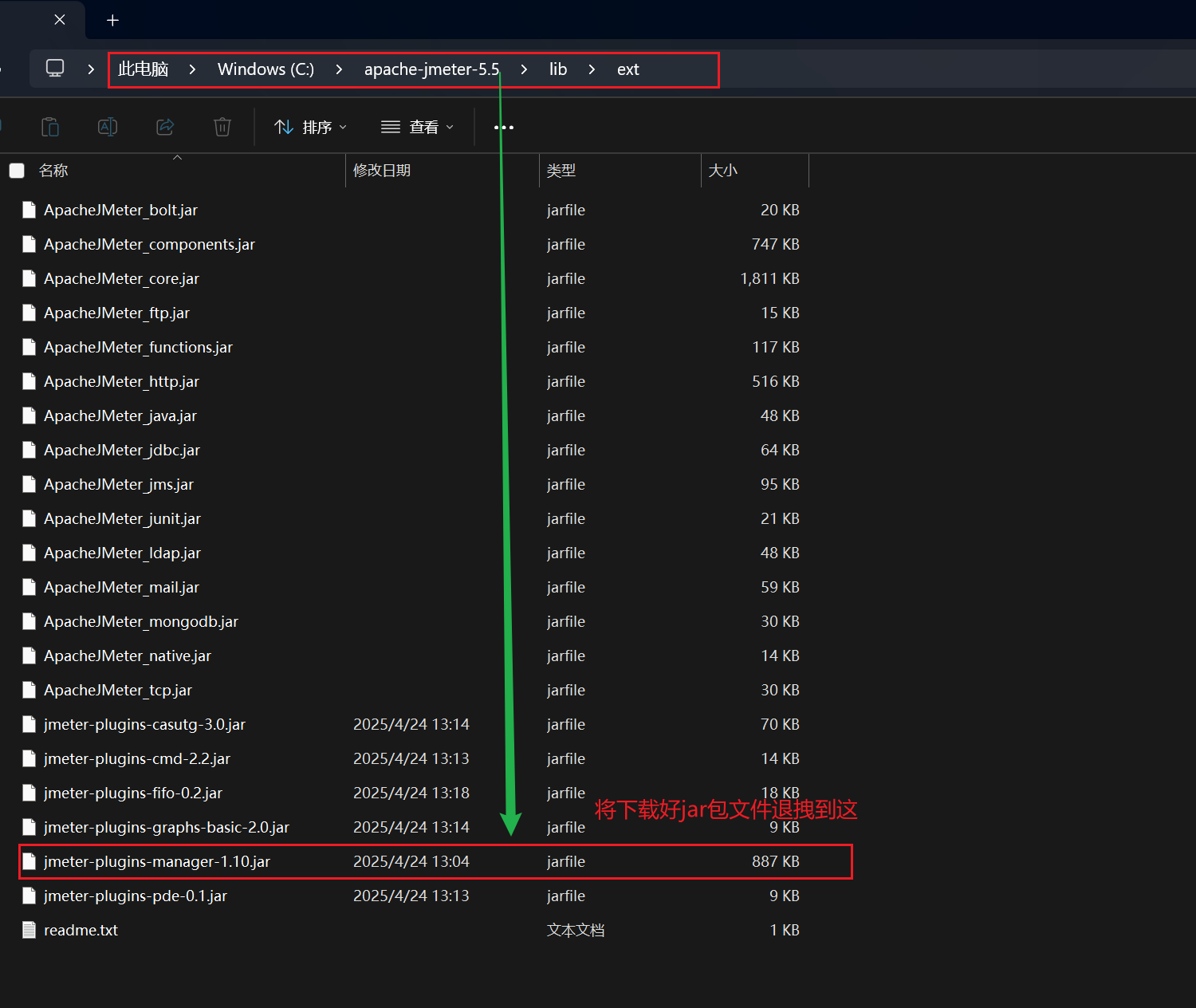Viewport: 1196px width, 1008px height.
Task: Navigate to apache-jmeter-5.5 breadcrumb
Action: click(x=431, y=69)
